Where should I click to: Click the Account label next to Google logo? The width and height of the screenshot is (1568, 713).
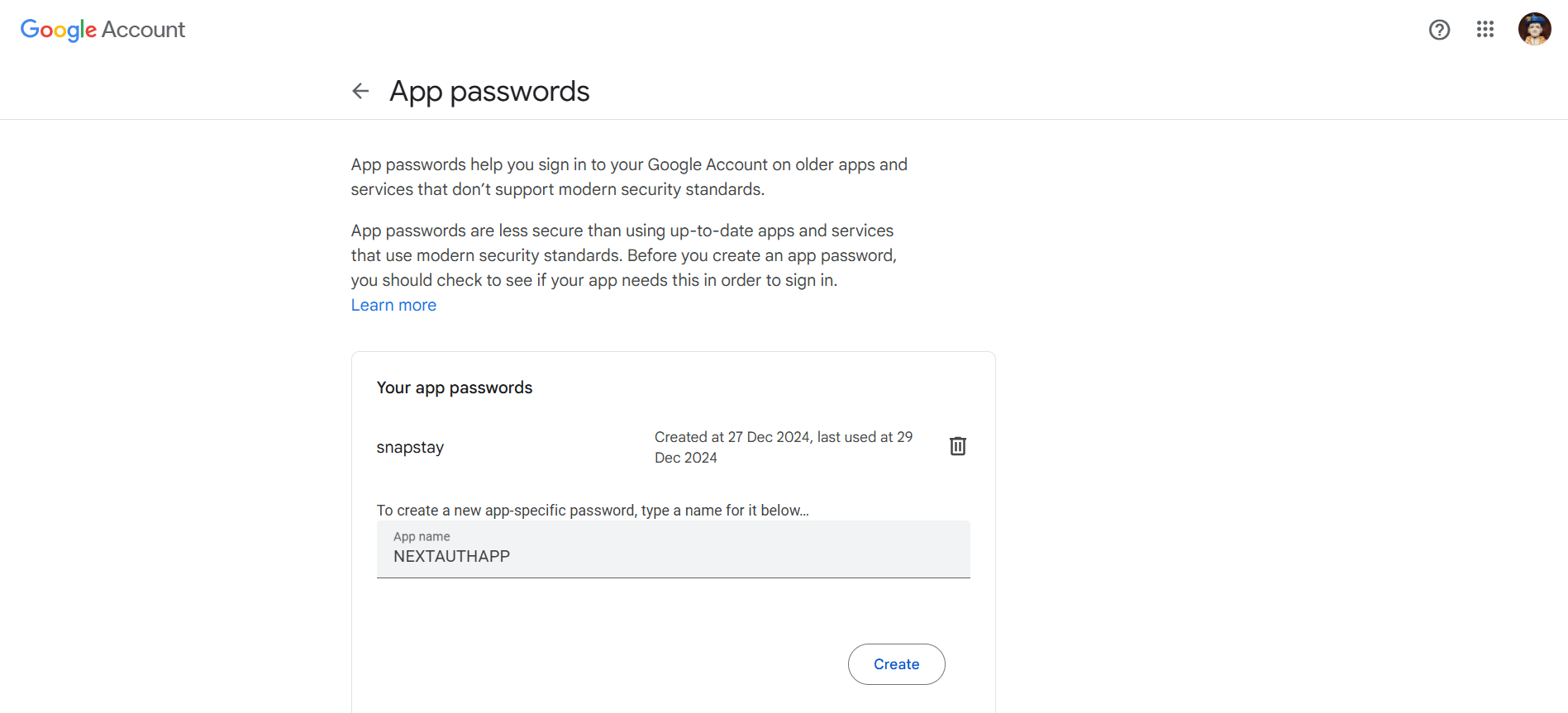tap(144, 30)
